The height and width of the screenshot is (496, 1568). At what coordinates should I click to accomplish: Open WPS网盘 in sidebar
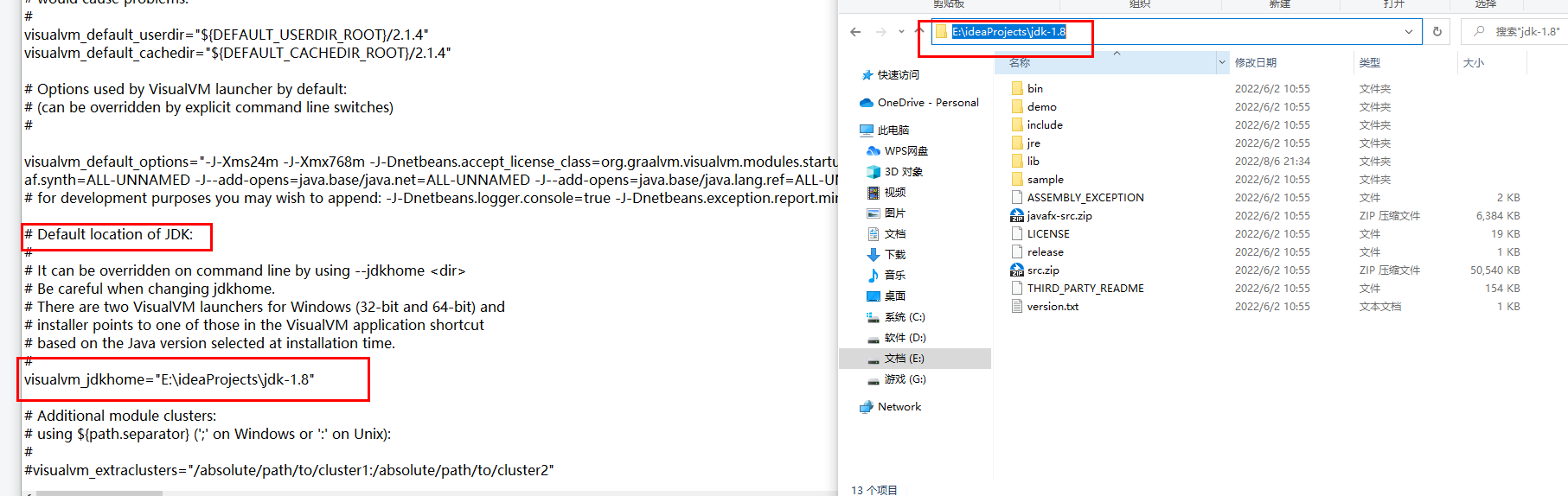coord(897,151)
